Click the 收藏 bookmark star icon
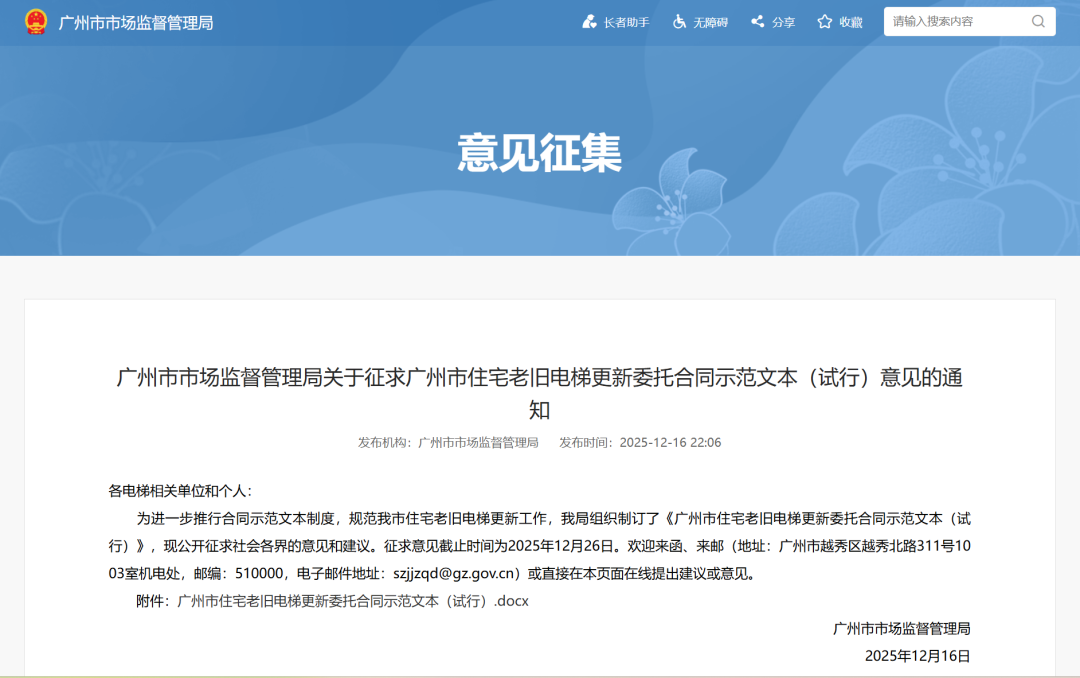The image size is (1080, 678). [824, 20]
